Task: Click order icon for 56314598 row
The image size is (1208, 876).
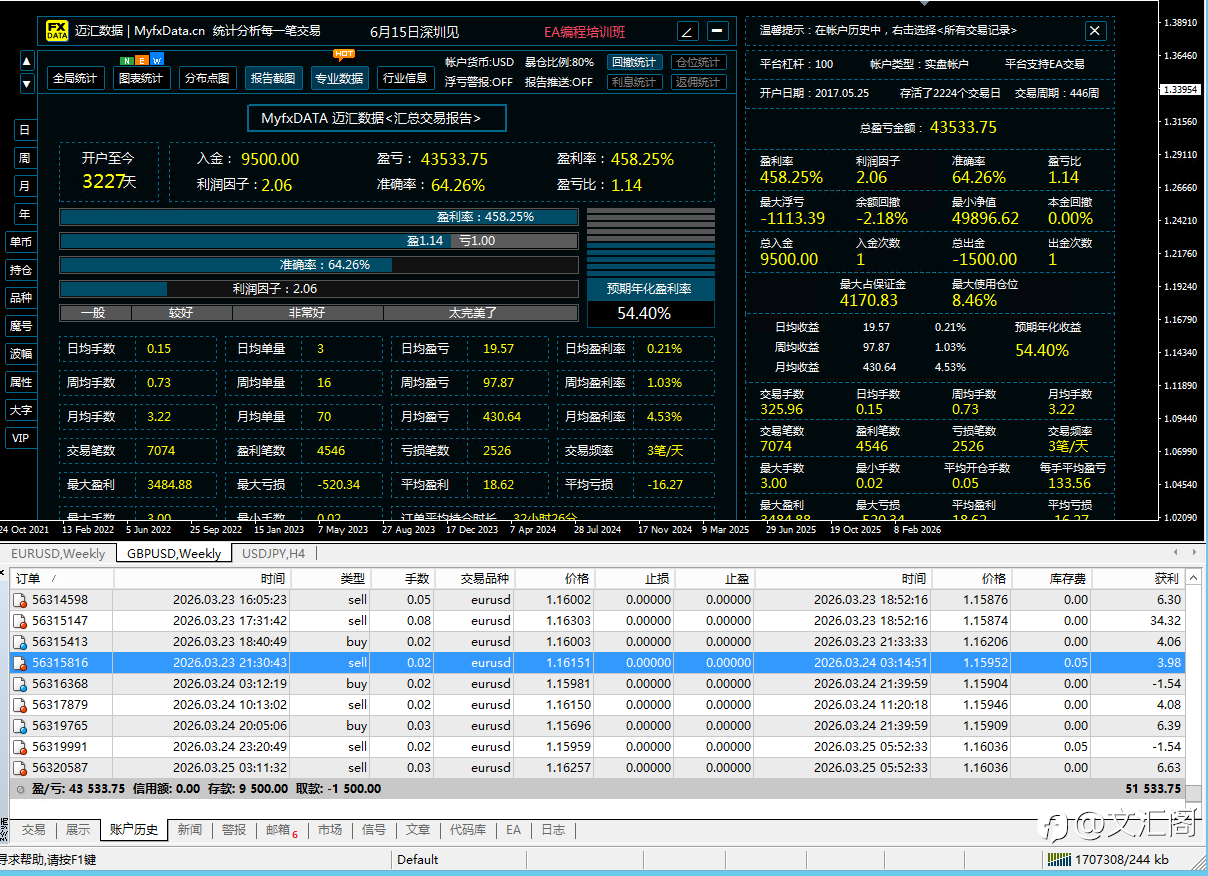Action: pyautogui.click(x=19, y=600)
